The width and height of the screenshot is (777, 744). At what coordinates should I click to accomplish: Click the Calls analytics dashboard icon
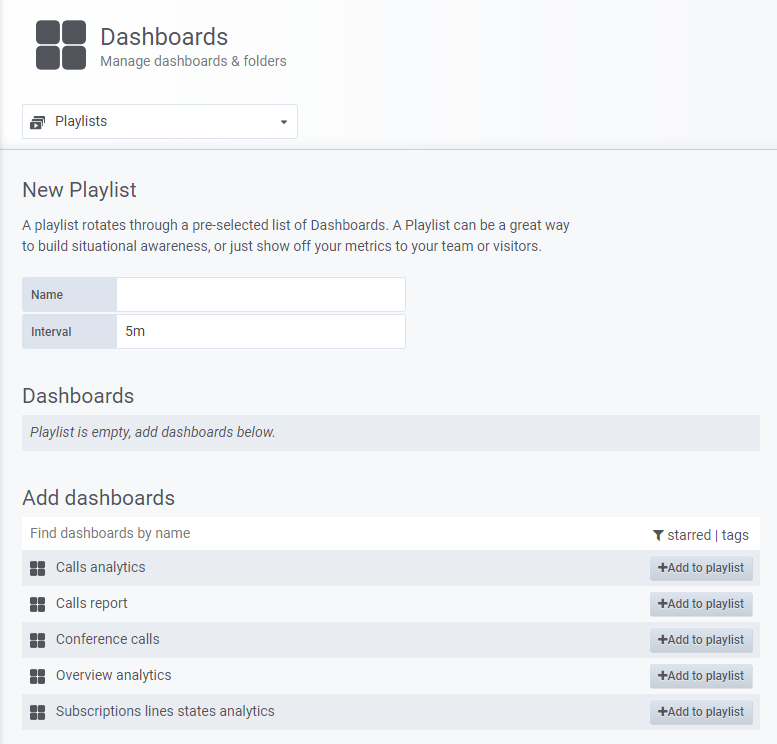tap(38, 568)
